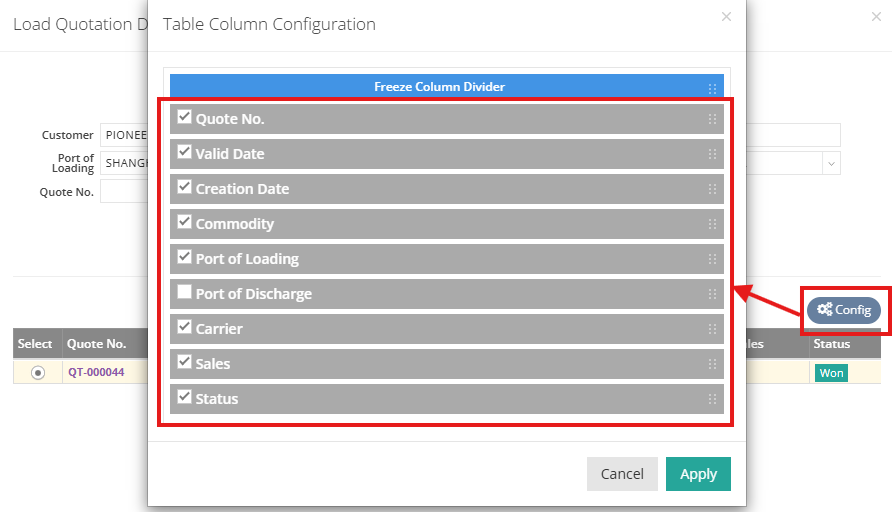The image size is (893, 512).
Task: Click drag handle on Valid Date row
Action: [712, 154]
